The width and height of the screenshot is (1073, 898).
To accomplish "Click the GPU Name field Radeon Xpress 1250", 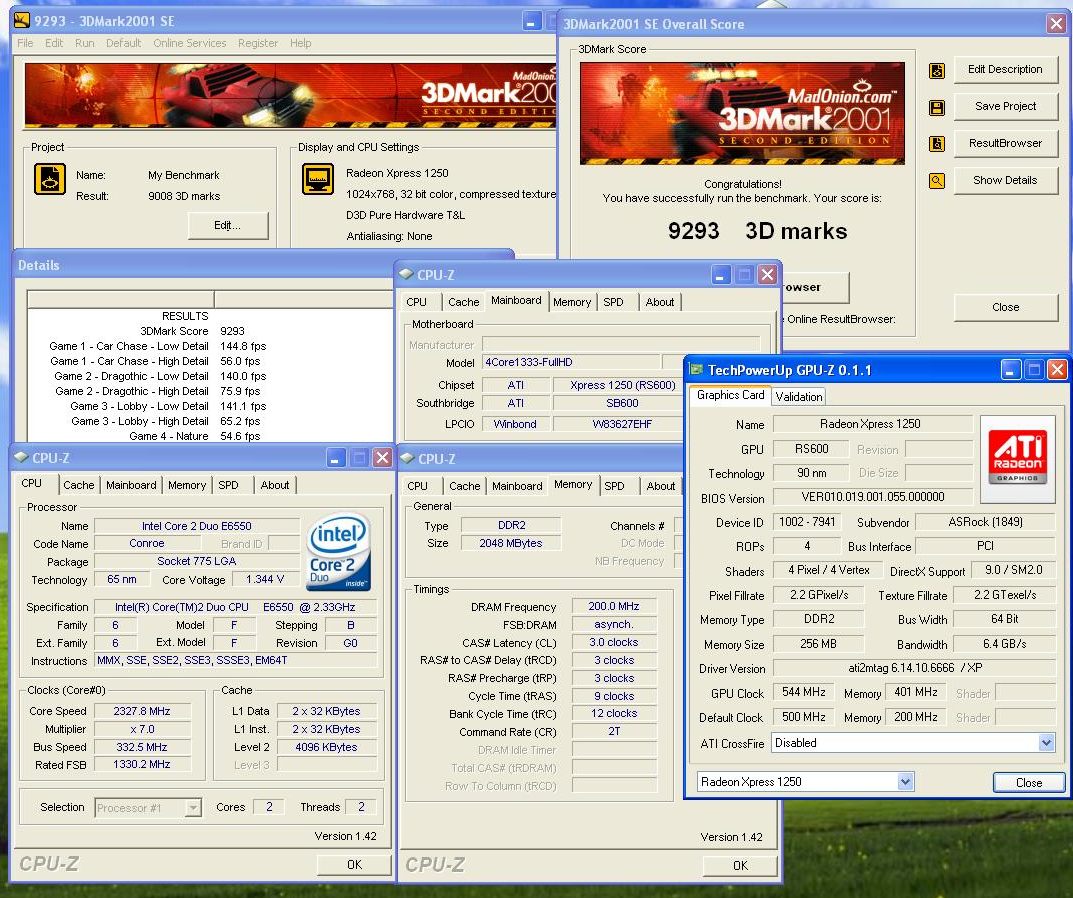I will click(x=872, y=424).
